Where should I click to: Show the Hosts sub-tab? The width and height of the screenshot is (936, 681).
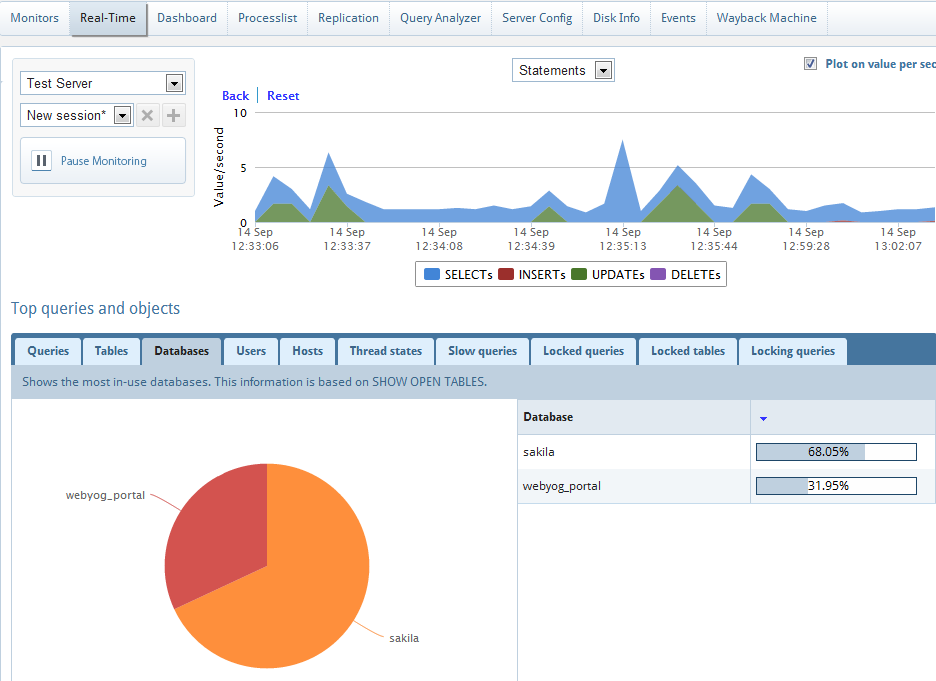coord(307,351)
